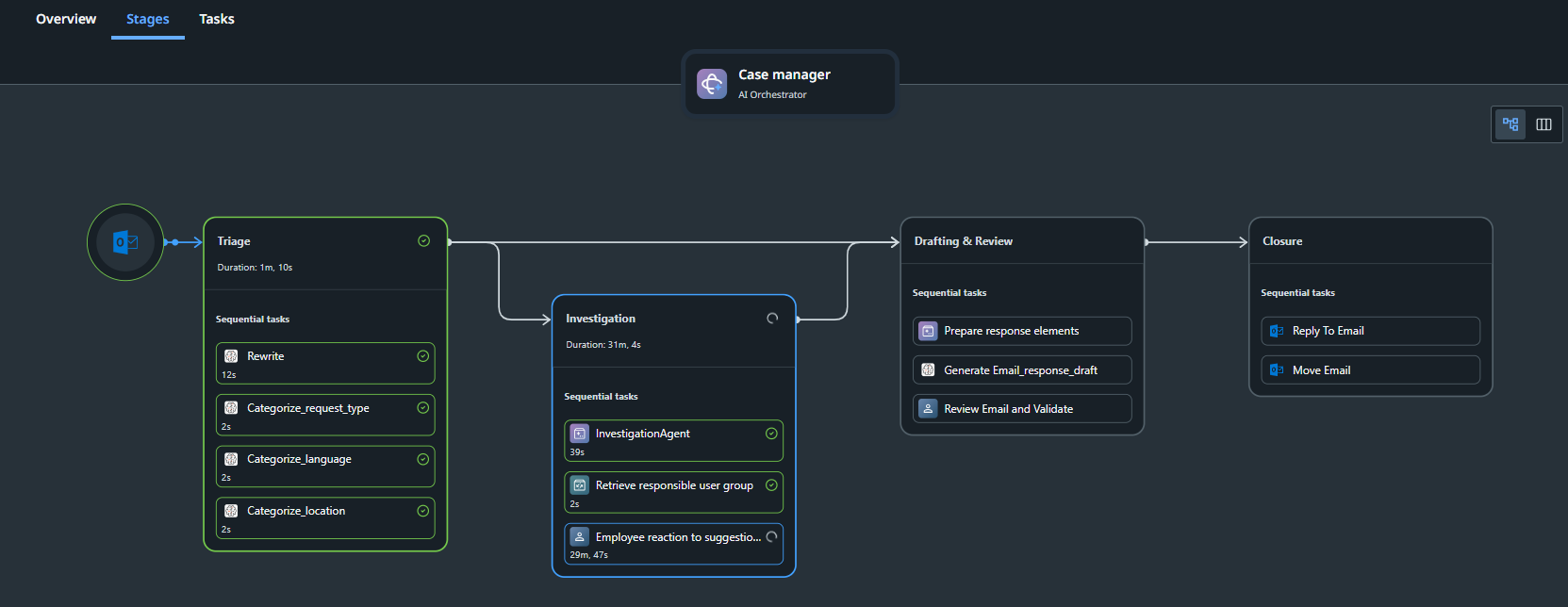Click the '29m, 47s' task duration

[x=588, y=555]
